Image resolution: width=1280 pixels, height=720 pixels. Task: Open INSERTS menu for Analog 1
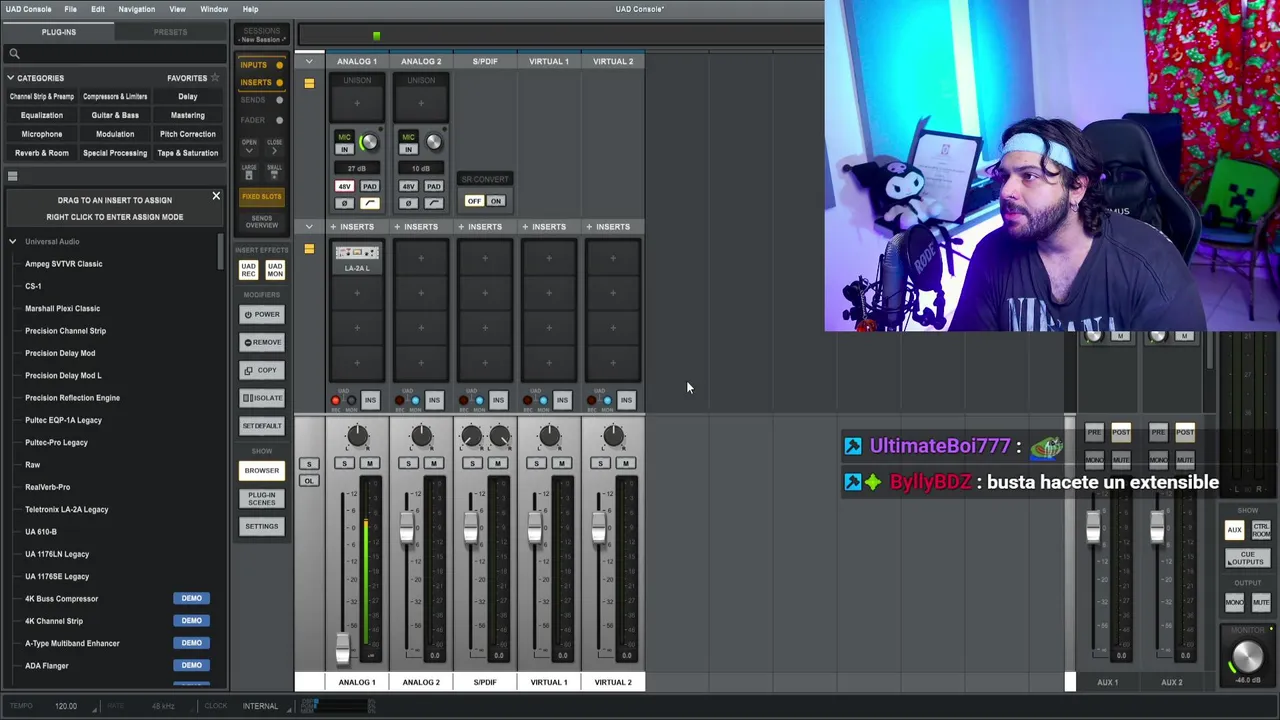(357, 227)
